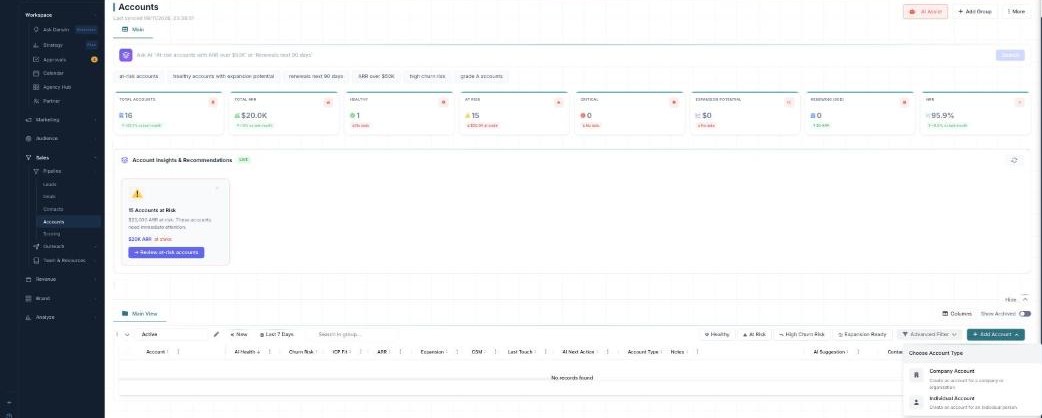
Task: Select 'high churn risk' chip
Action: (x=427, y=76)
